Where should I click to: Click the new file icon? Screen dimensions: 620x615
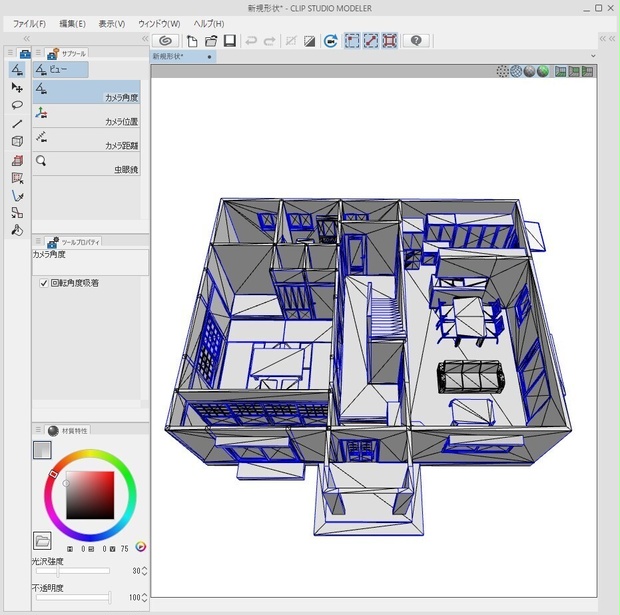click(x=192, y=41)
